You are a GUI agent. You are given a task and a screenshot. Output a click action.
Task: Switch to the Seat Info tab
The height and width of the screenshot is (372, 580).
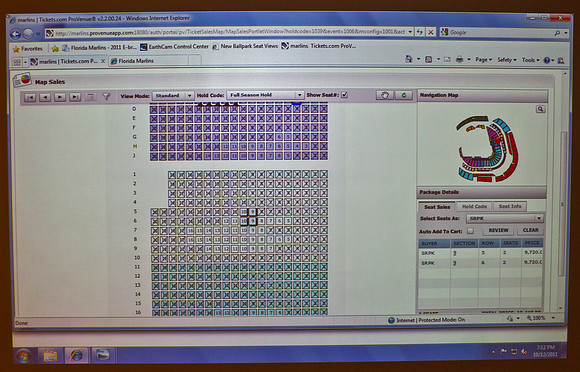(510, 206)
